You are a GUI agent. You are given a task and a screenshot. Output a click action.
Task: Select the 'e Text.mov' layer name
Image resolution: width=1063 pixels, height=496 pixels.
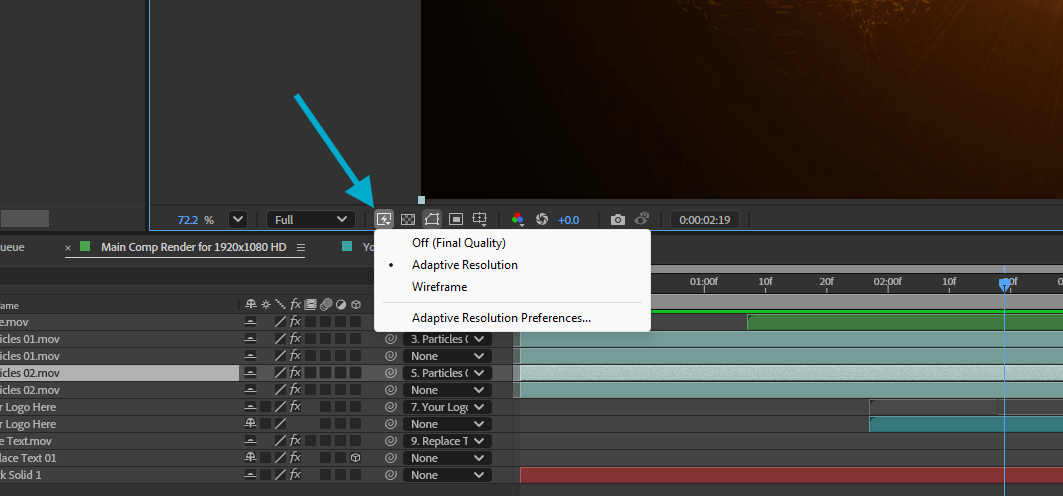pos(27,441)
